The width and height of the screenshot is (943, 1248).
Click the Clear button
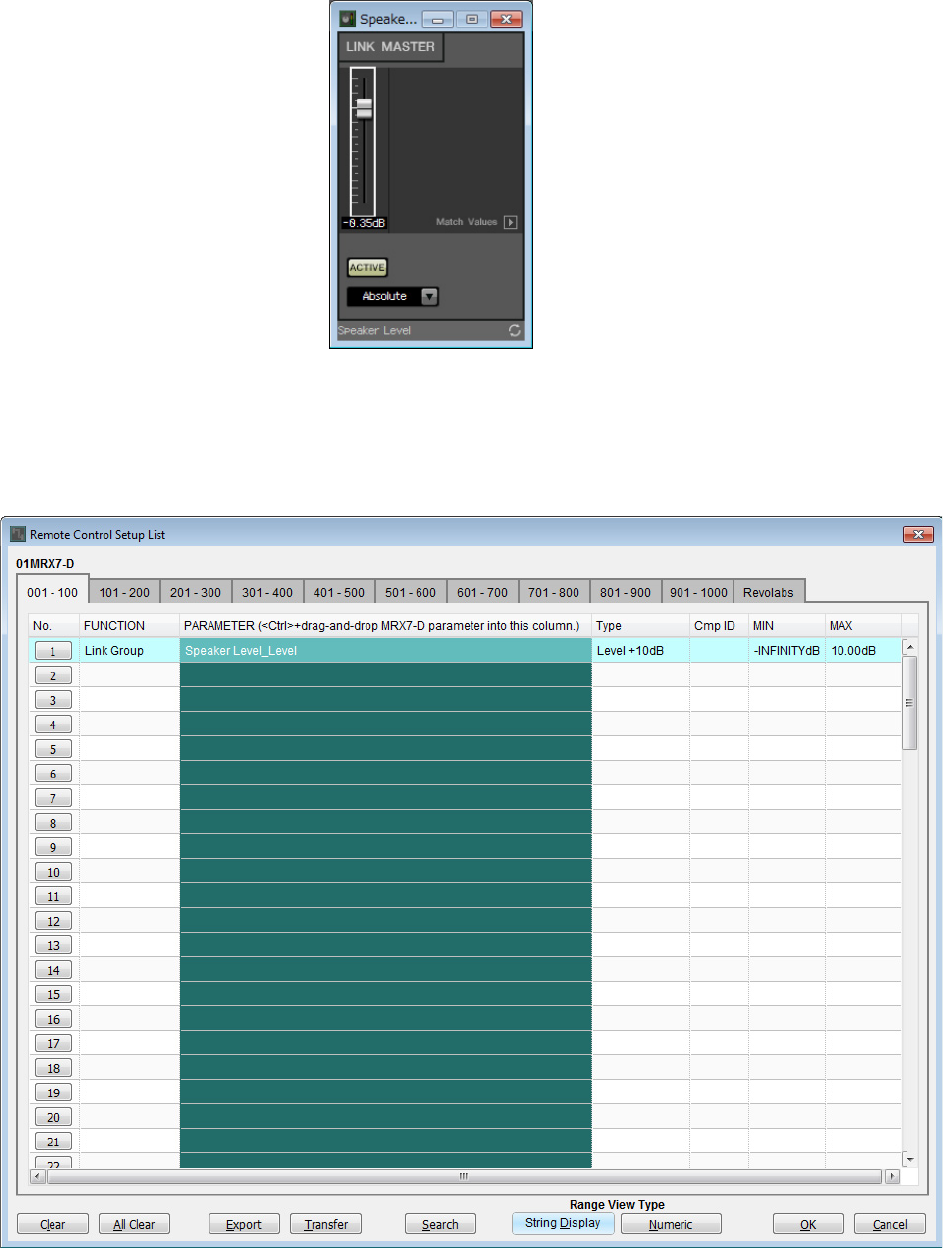tap(53, 1224)
